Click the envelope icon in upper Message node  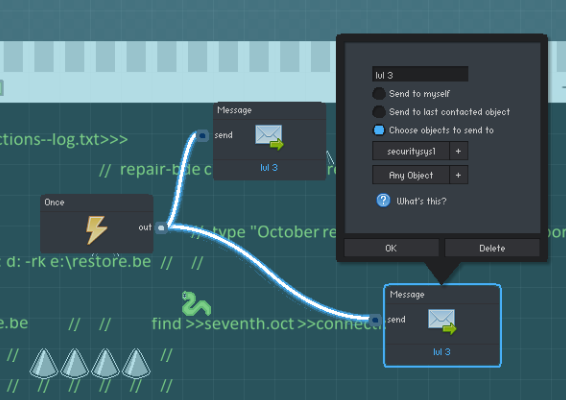[x=269, y=137]
